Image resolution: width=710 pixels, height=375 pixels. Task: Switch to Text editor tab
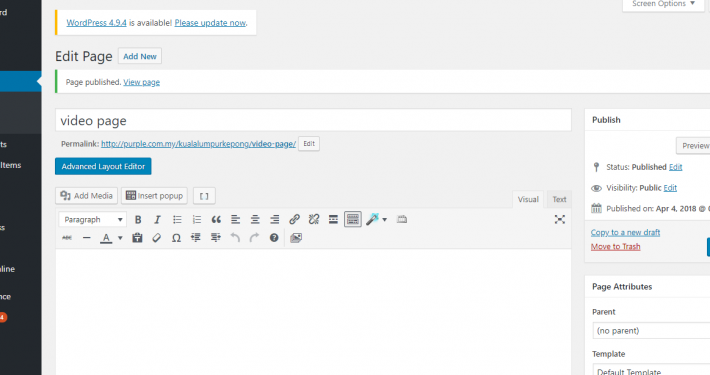click(559, 199)
